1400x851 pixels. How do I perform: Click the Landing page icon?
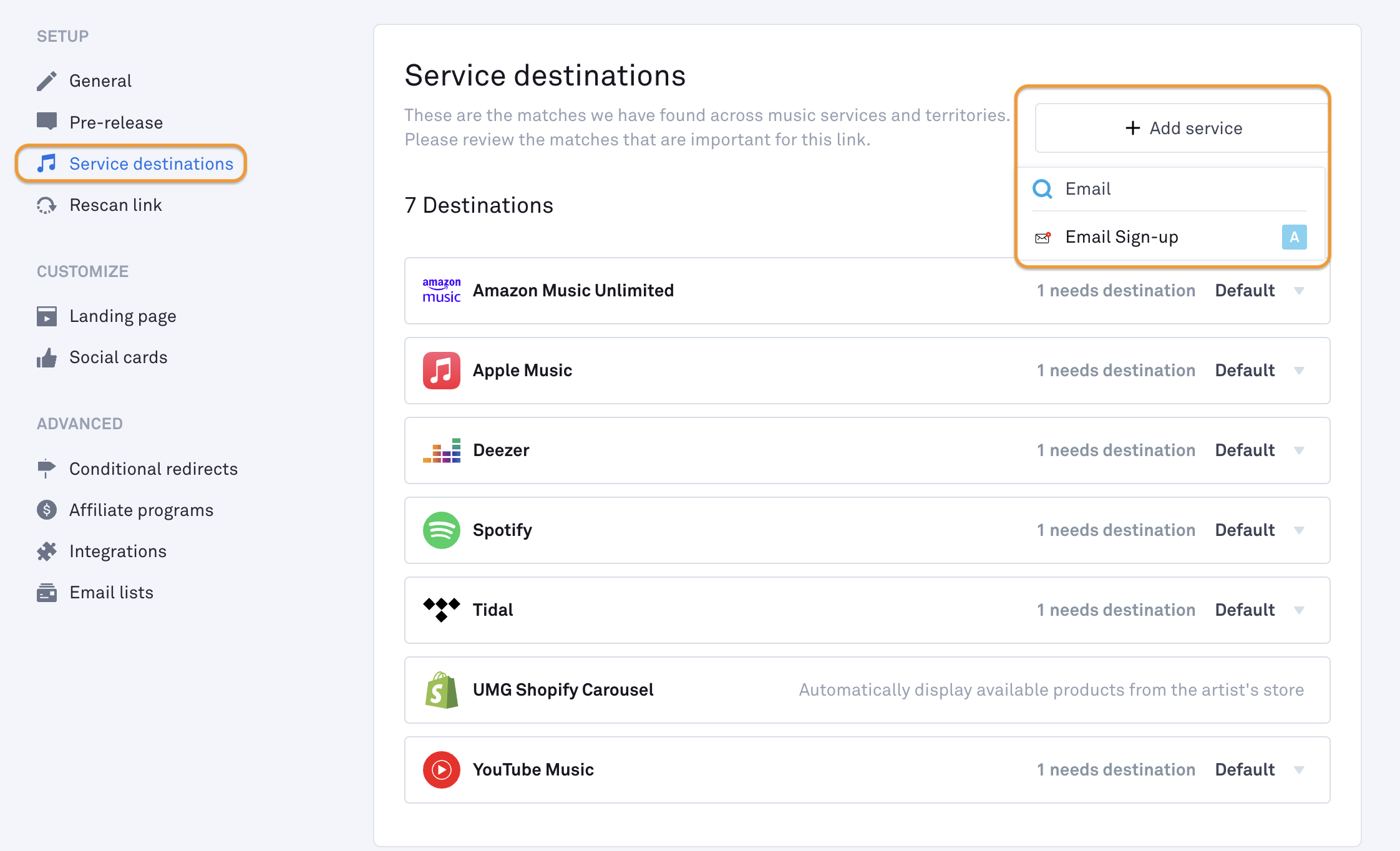tap(47, 316)
